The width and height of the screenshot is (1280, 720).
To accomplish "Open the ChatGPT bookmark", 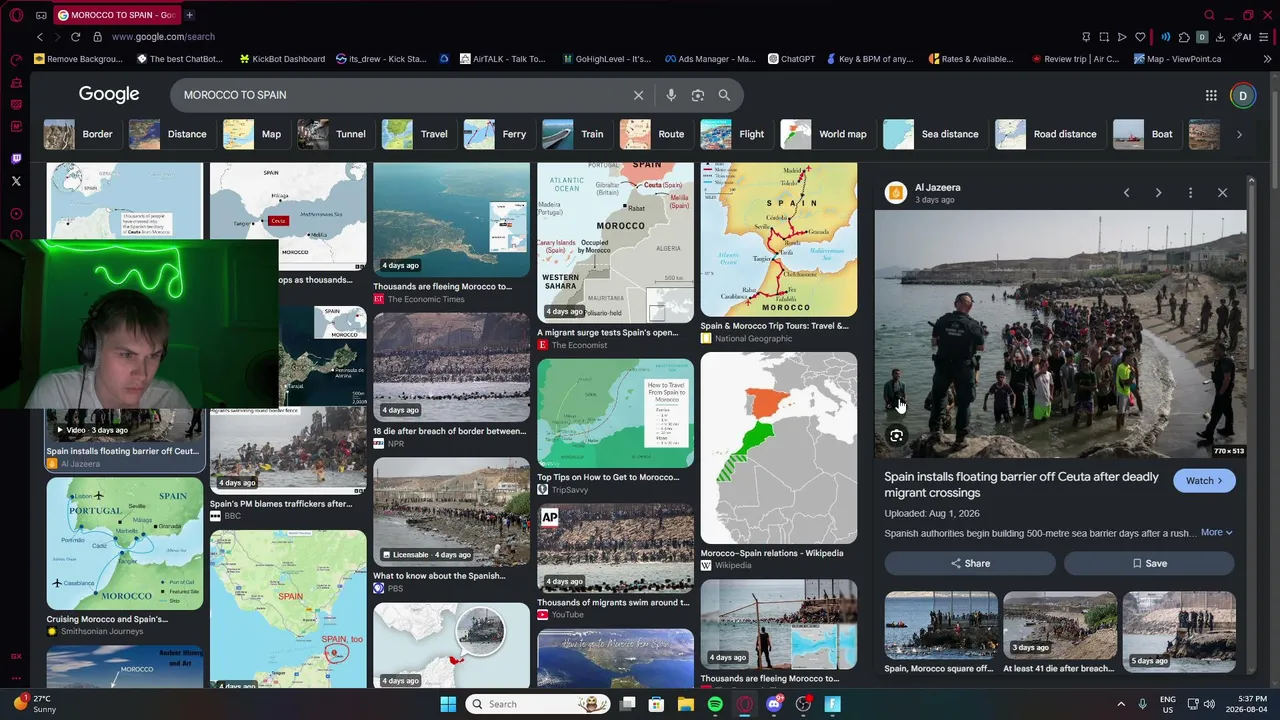I will [x=791, y=59].
